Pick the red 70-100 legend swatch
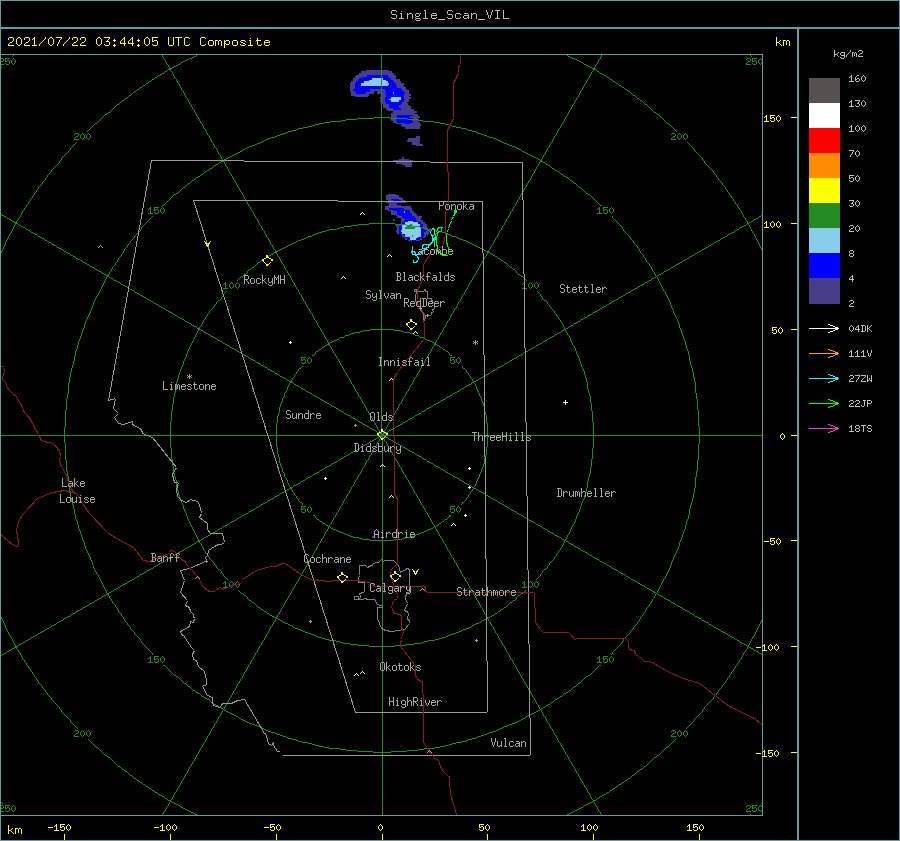This screenshot has height=841, width=900. (824, 141)
